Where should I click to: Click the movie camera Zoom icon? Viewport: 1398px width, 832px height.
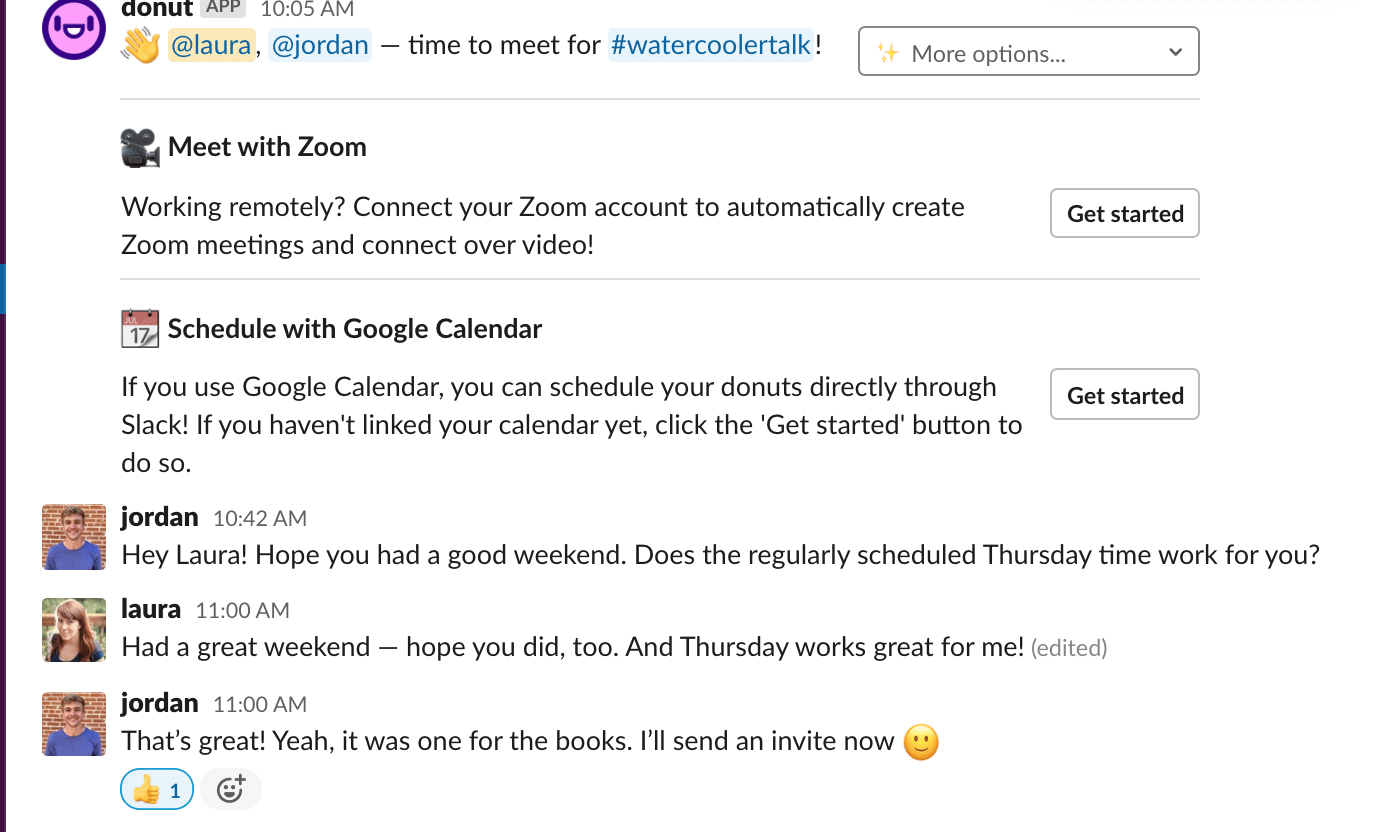tap(140, 147)
